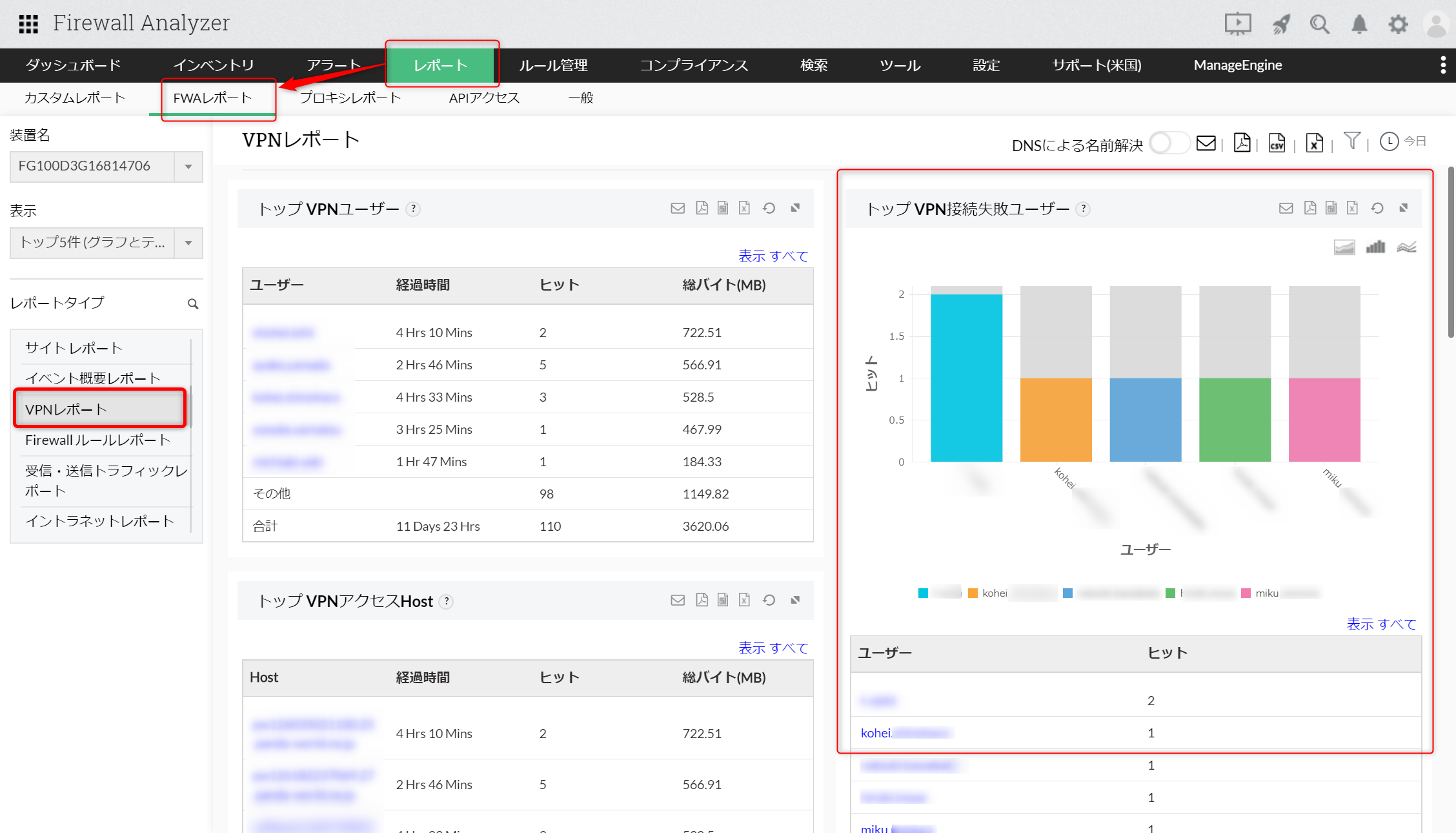This screenshot has height=833, width=1456.
Task: Click the cyan bar in failed-users chart
Action: point(966,378)
